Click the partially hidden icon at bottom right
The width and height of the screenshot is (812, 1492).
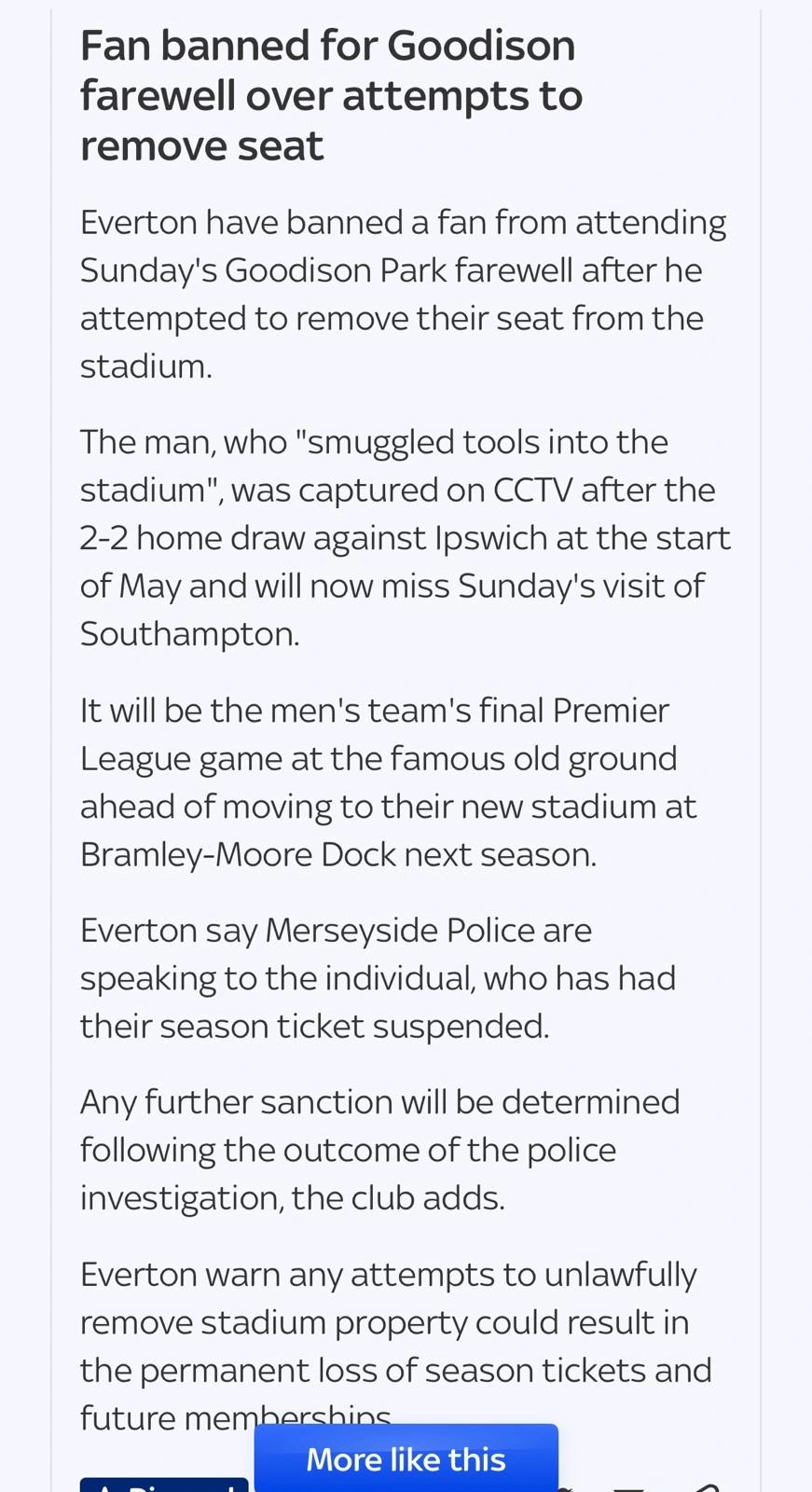706,1485
